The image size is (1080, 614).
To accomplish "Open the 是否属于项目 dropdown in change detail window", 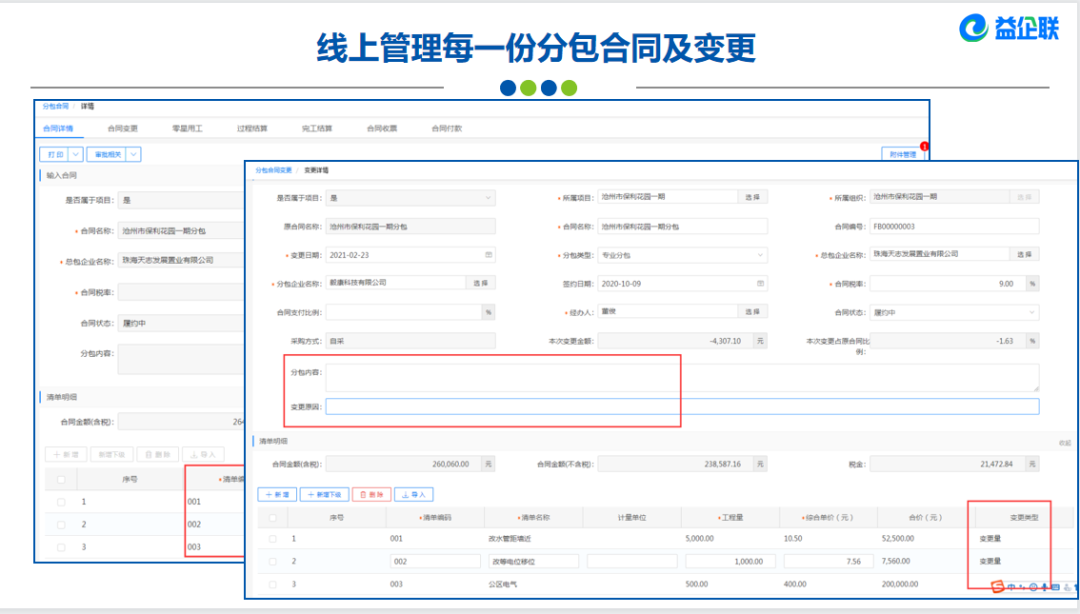I will point(411,198).
